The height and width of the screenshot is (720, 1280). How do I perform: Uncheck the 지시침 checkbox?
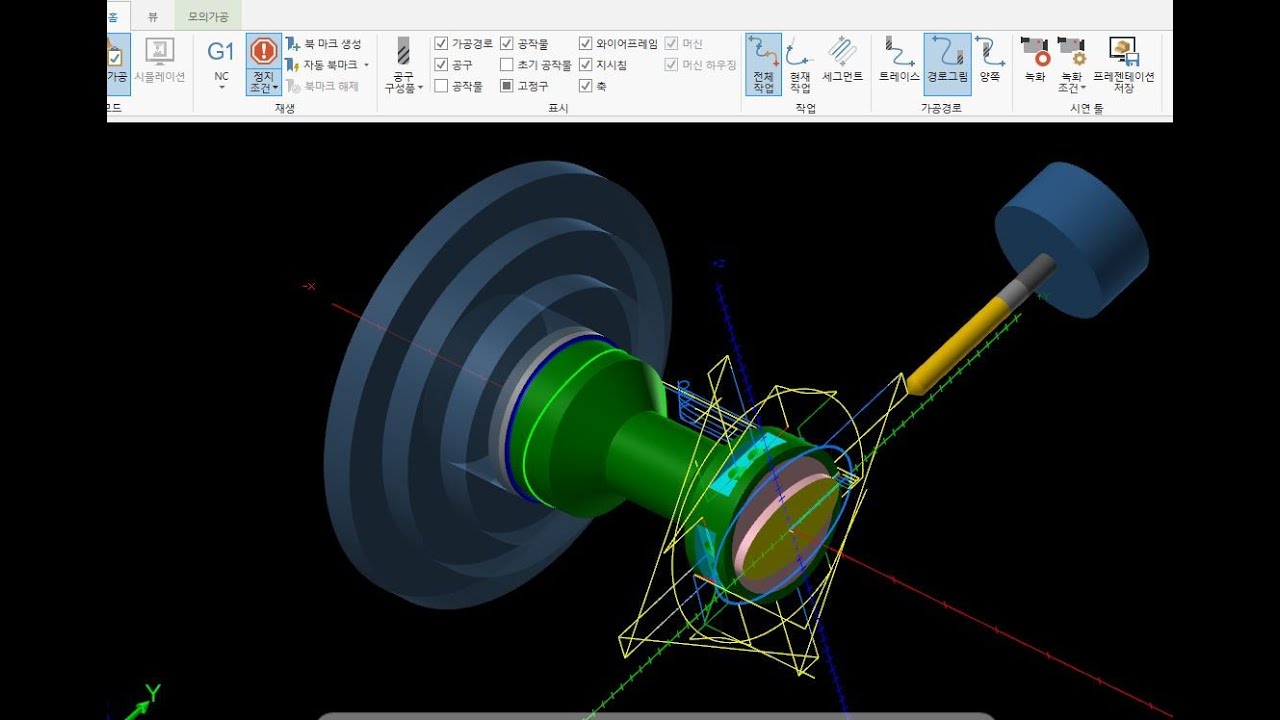[586, 65]
